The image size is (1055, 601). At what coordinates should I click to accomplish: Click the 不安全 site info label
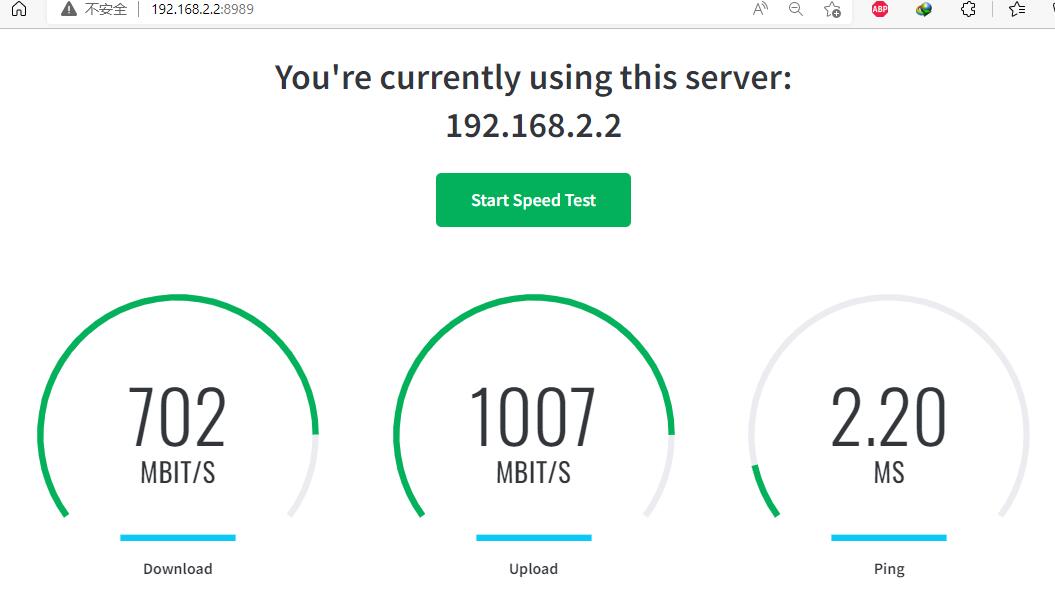(x=106, y=9)
